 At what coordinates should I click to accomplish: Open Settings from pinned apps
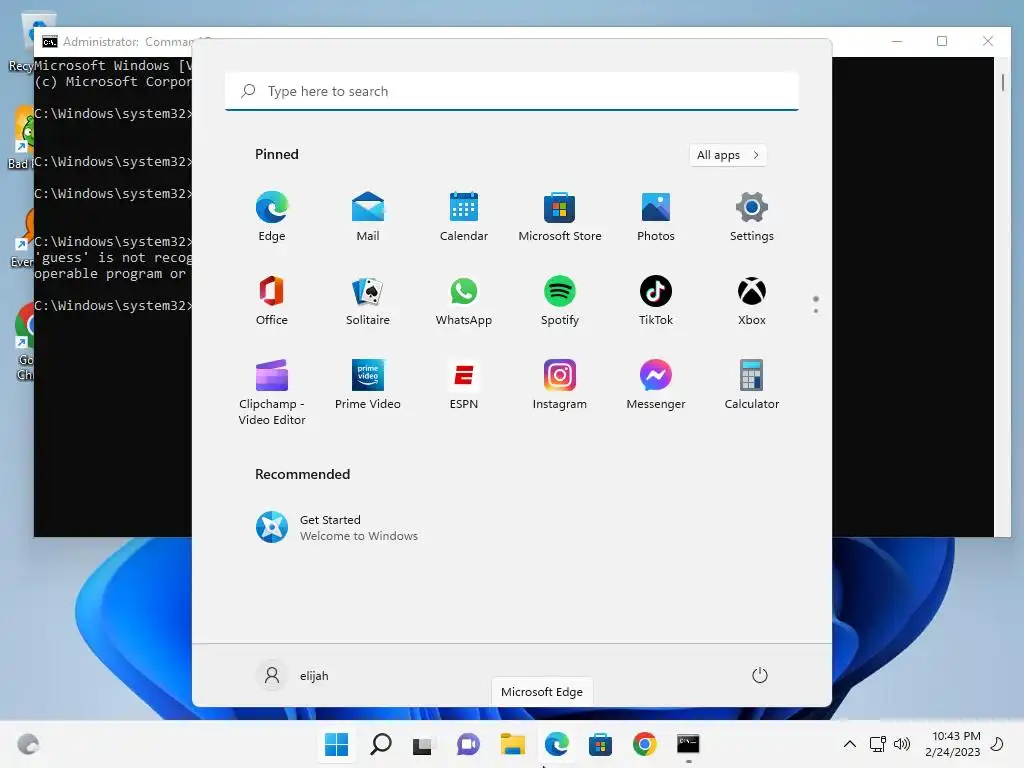(x=752, y=217)
